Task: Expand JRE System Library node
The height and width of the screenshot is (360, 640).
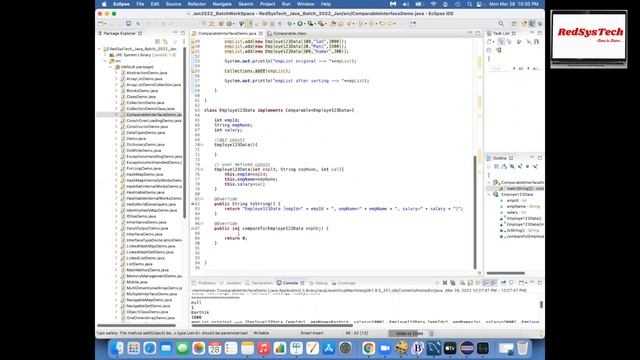Action: click(105, 55)
